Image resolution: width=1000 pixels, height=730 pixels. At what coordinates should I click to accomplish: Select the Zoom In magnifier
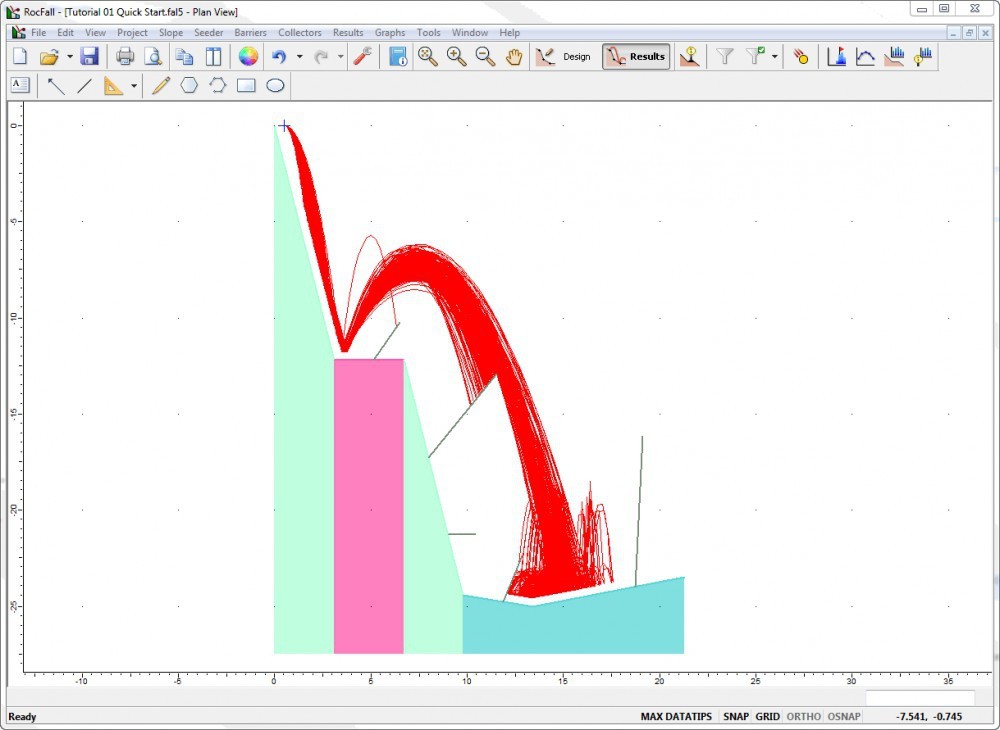click(457, 57)
